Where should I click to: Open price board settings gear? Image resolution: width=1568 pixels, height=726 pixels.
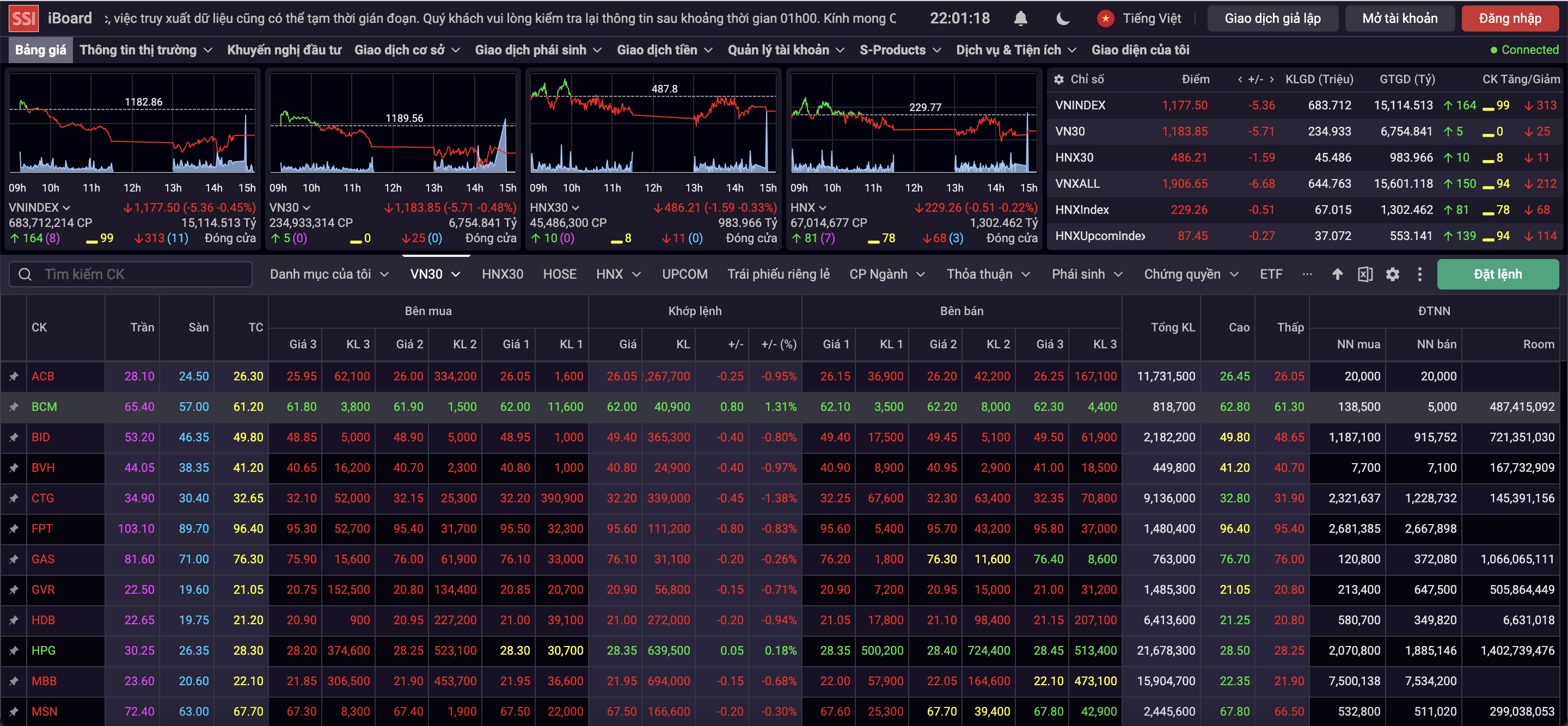point(1392,274)
